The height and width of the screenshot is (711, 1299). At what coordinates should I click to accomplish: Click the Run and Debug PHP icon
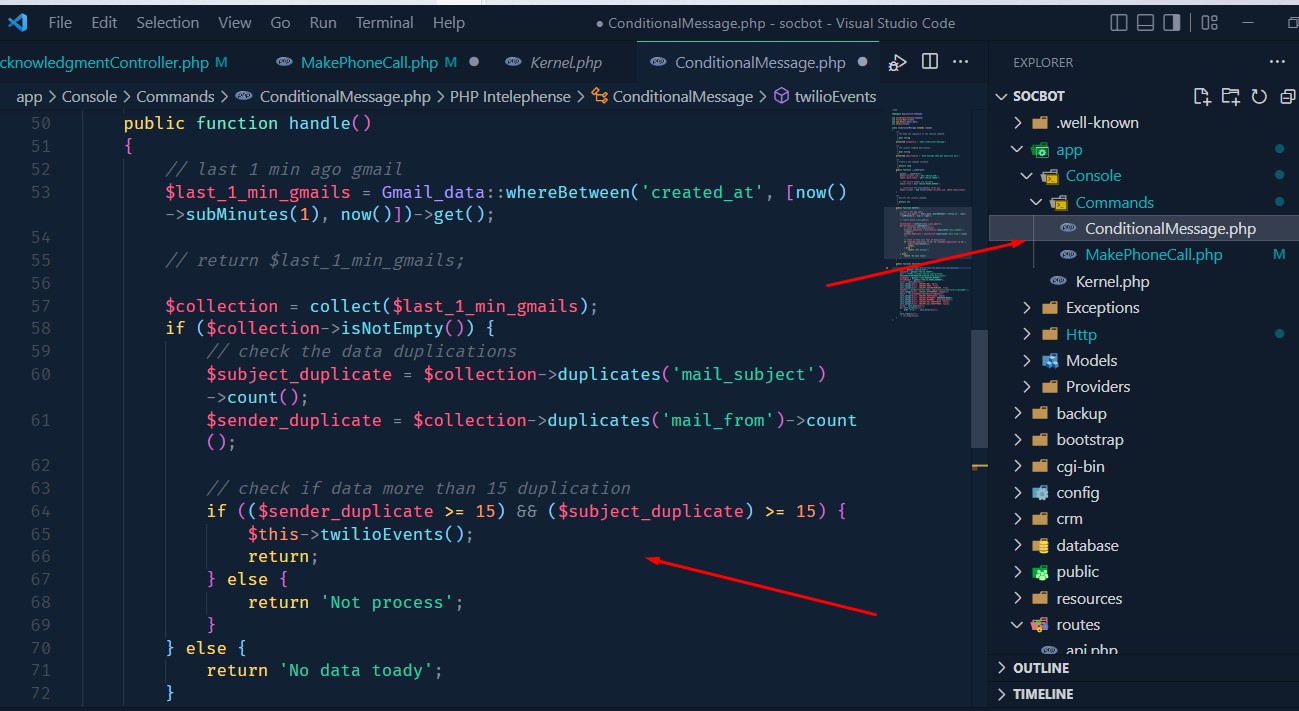point(897,63)
